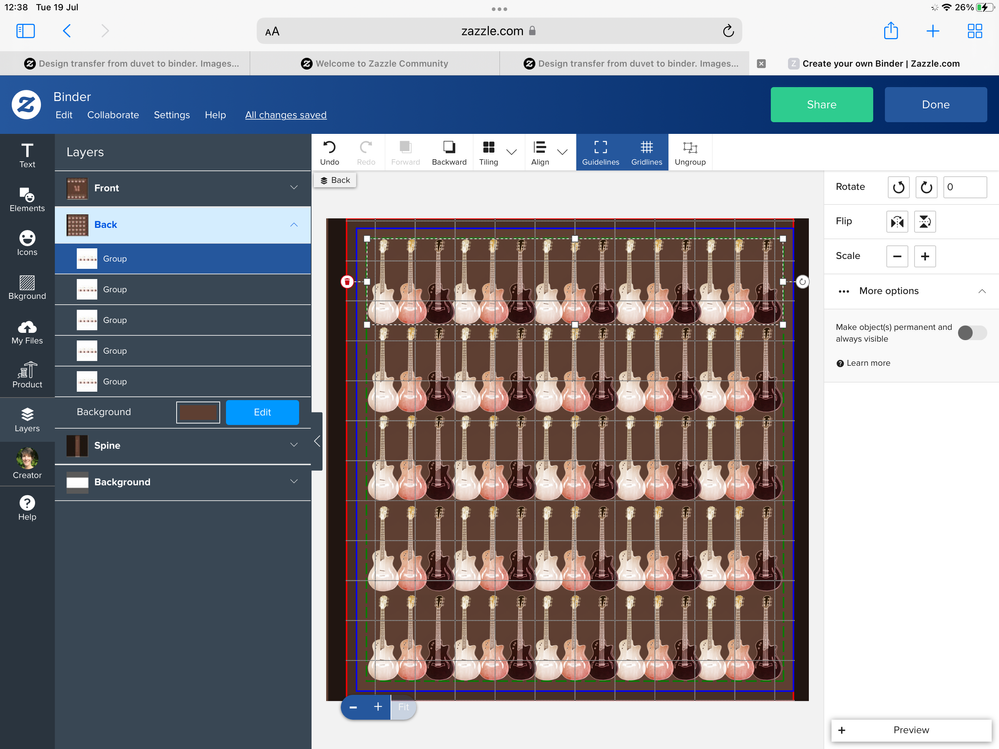The width and height of the screenshot is (999, 749).
Task: Open the Help sidebar icon
Action: coord(27,508)
